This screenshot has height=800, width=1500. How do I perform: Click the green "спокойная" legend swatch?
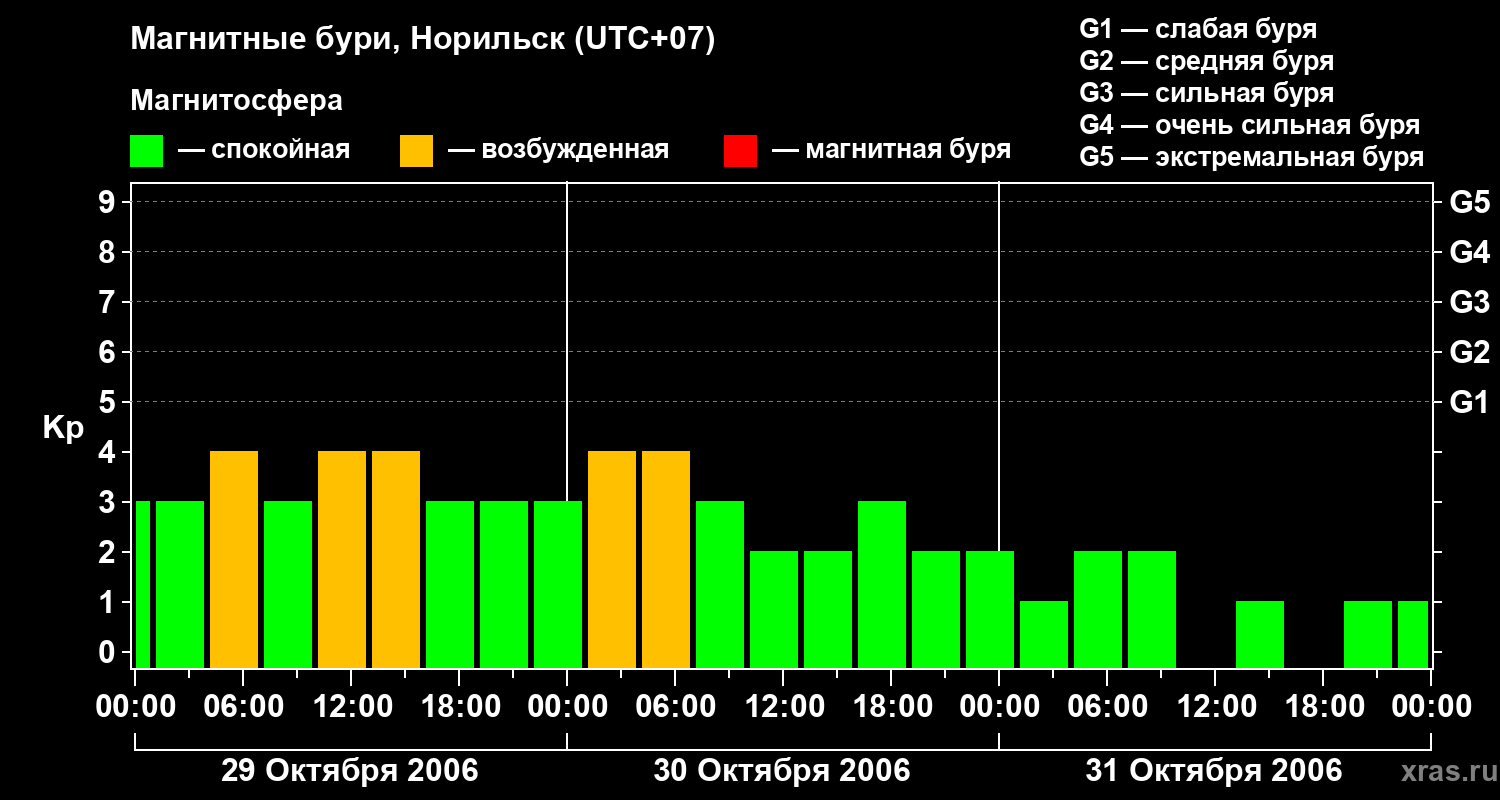[x=147, y=151]
